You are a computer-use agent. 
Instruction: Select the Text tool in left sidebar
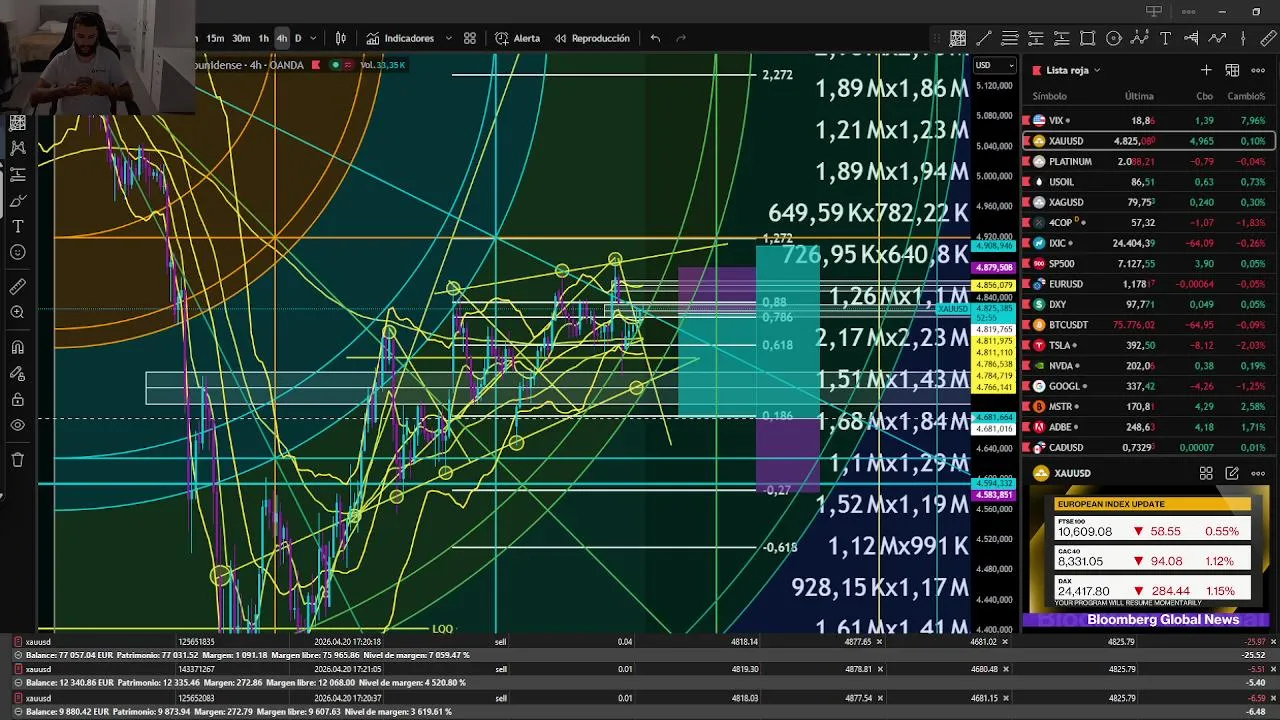[x=17, y=226]
